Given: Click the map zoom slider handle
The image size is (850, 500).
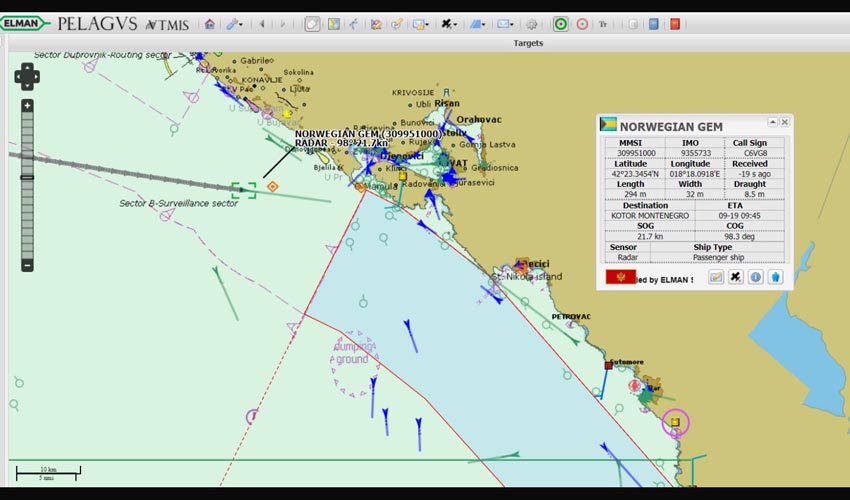Looking at the screenshot, I should [27, 177].
